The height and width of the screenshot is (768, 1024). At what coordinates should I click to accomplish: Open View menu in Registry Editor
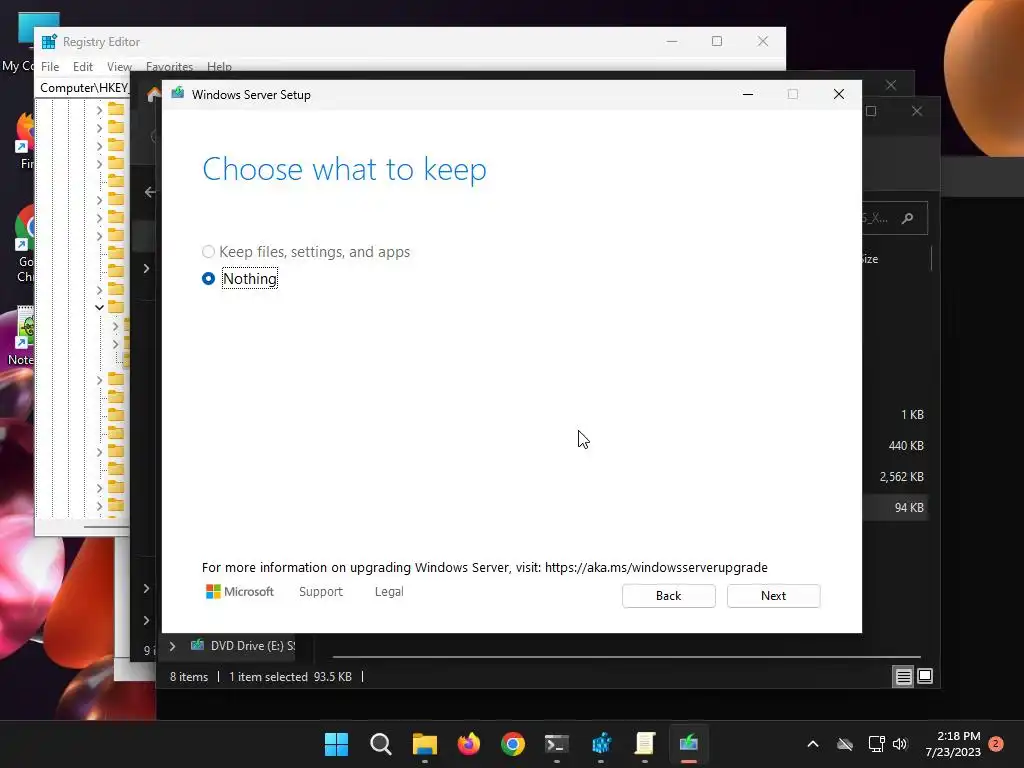(119, 67)
